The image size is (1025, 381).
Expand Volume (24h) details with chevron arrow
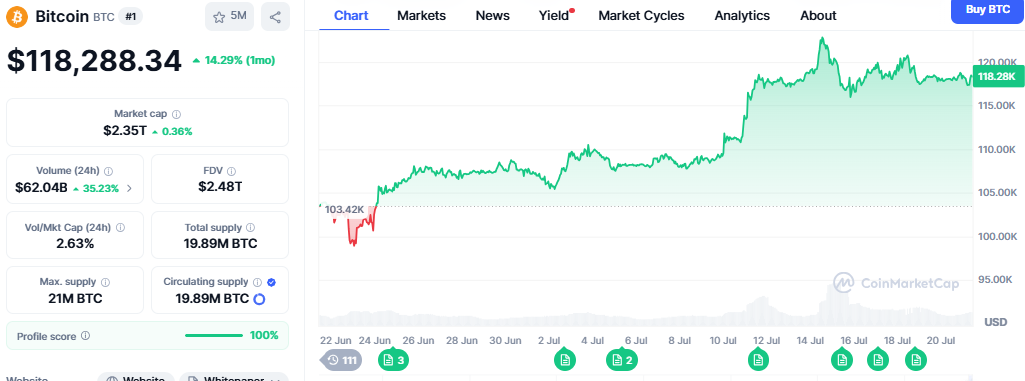pos(129,188)
